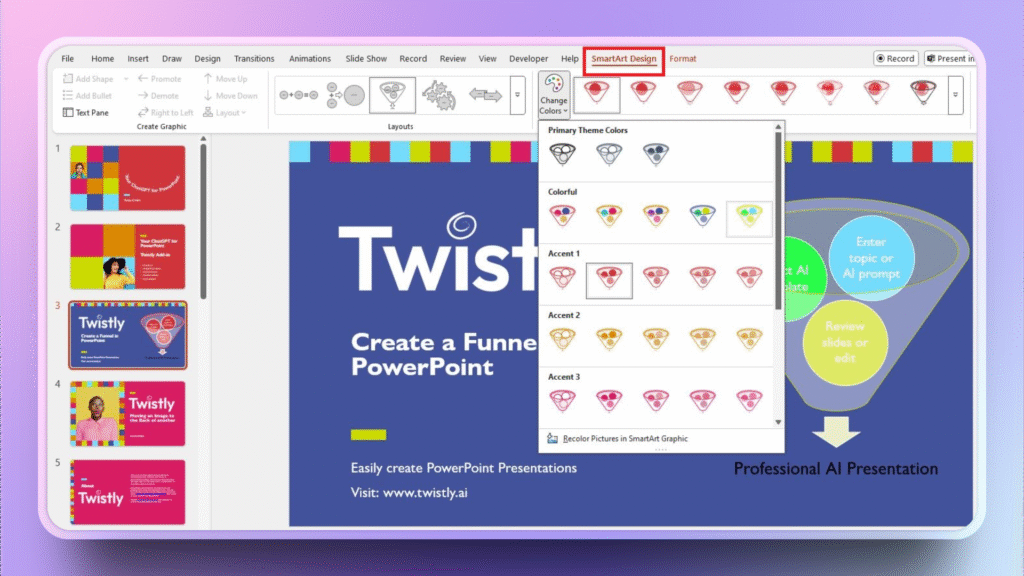
Task: Click the Record button at top right
Action: (x=895, y=59)
